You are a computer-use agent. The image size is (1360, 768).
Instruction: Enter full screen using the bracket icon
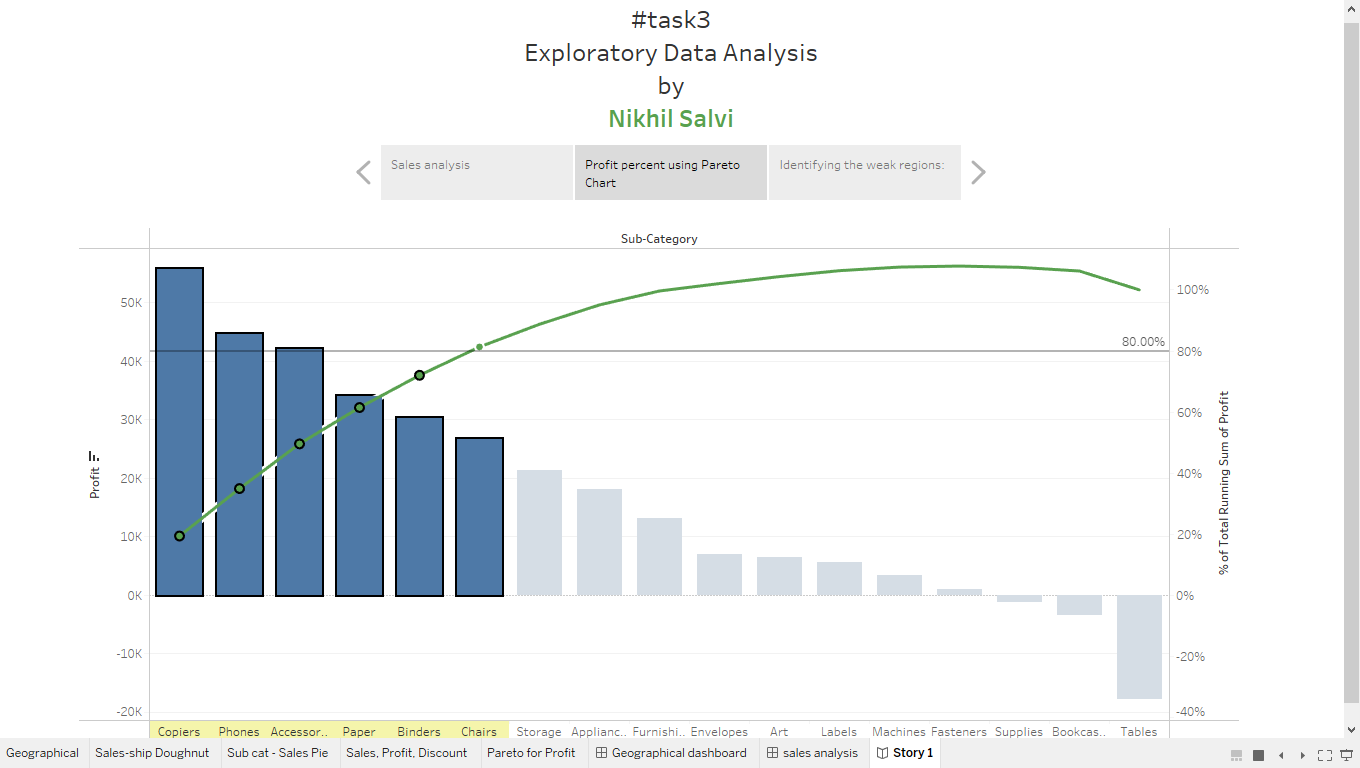coord(1325,754)
